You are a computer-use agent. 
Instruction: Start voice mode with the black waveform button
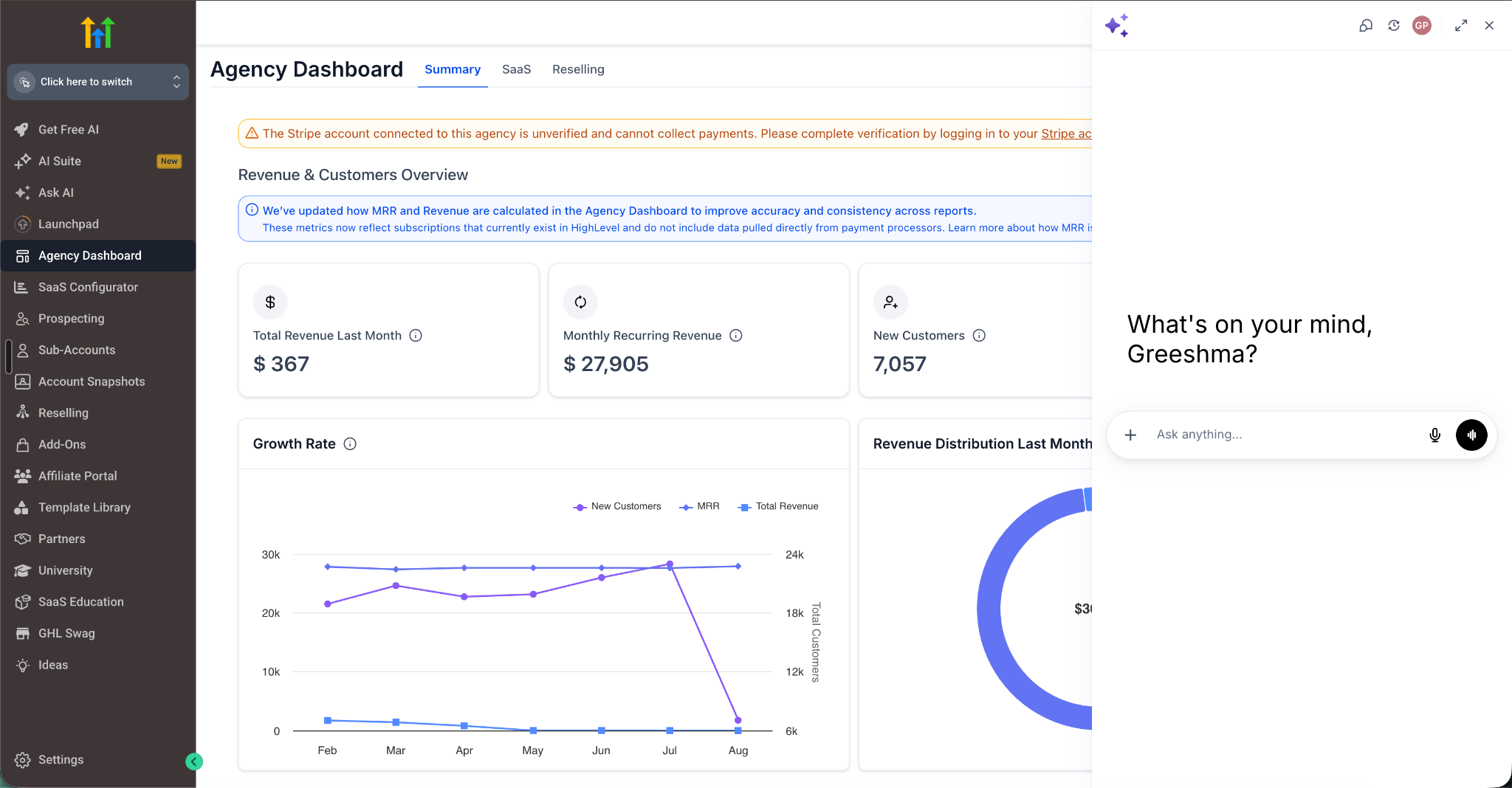pyautogui.click(x=1471, y=435)
